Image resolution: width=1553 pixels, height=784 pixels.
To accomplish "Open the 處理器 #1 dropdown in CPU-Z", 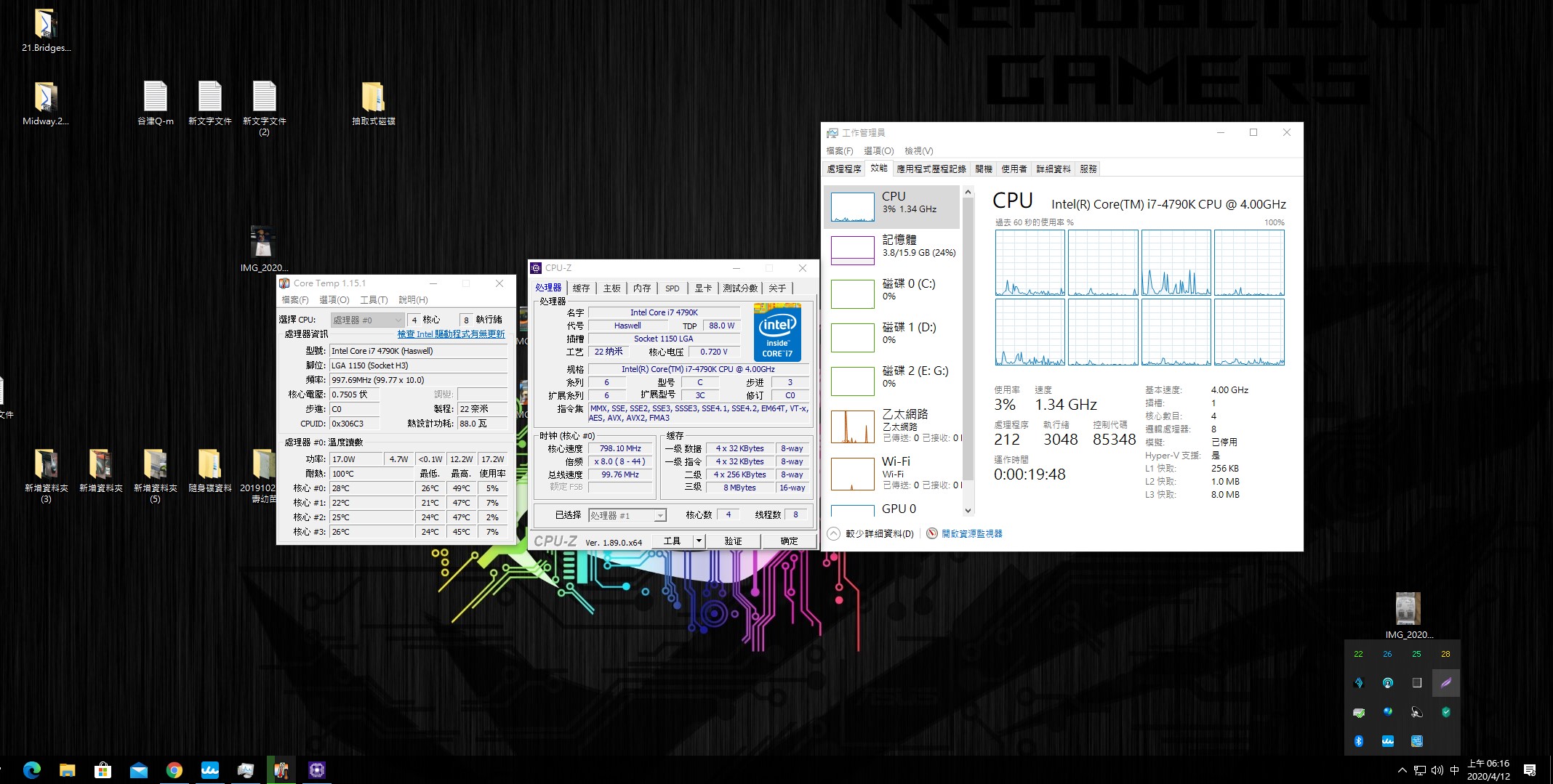I will 627,515.
